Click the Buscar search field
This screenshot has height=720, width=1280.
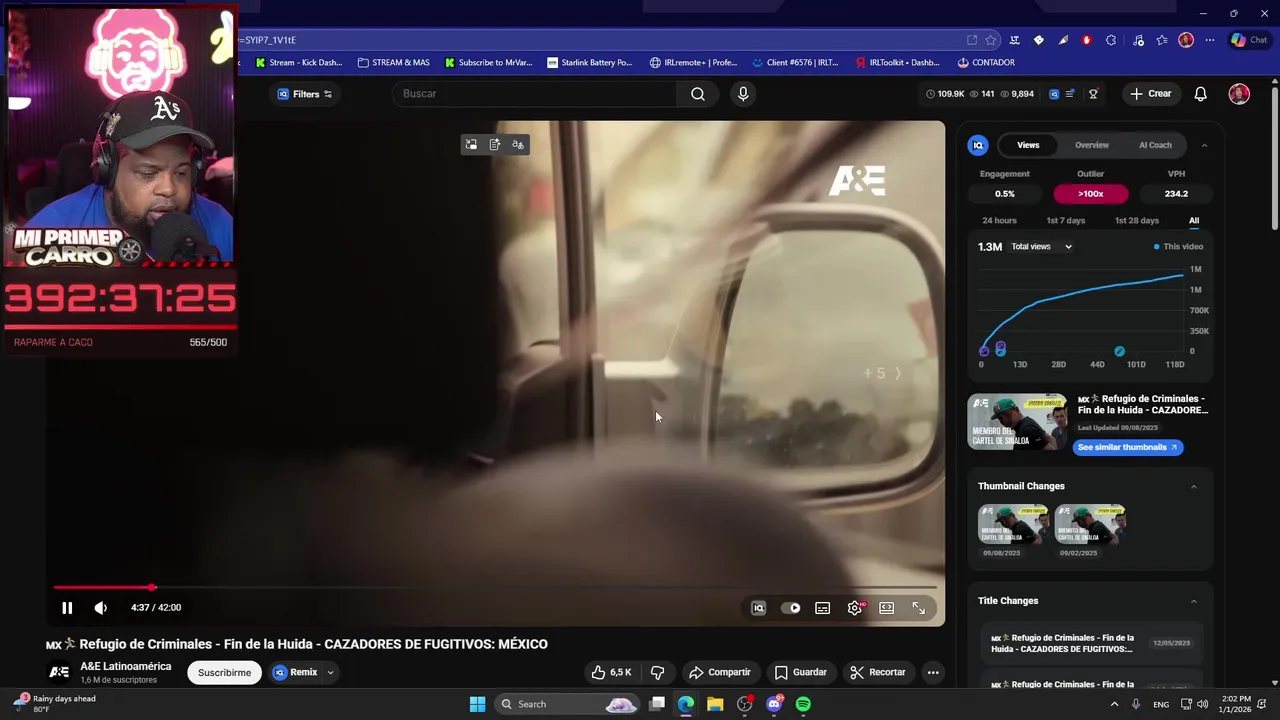pos(535,94)
